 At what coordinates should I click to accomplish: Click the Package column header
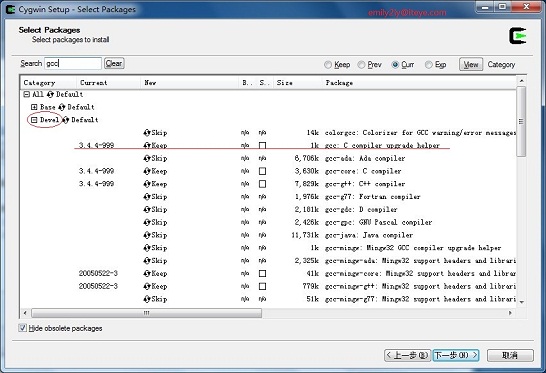(419, 83)
